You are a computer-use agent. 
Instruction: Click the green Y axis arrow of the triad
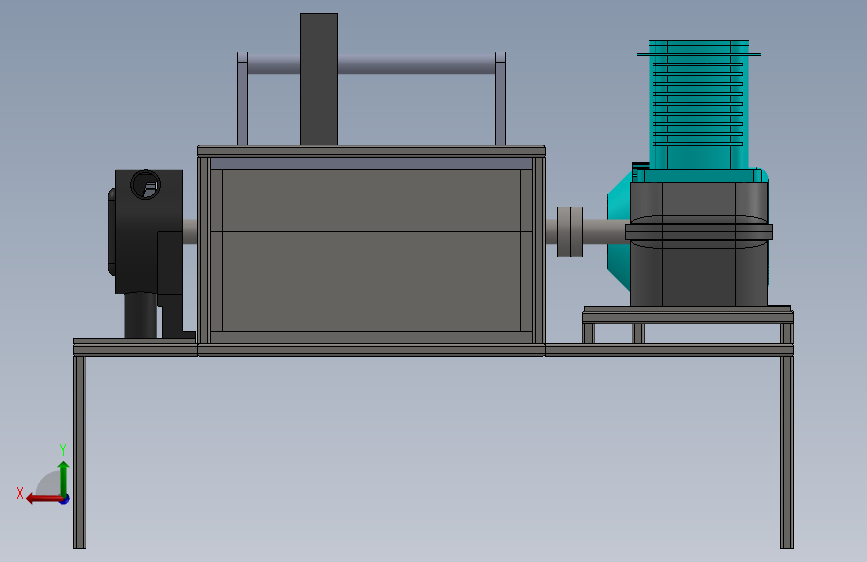tap(64, 479)
